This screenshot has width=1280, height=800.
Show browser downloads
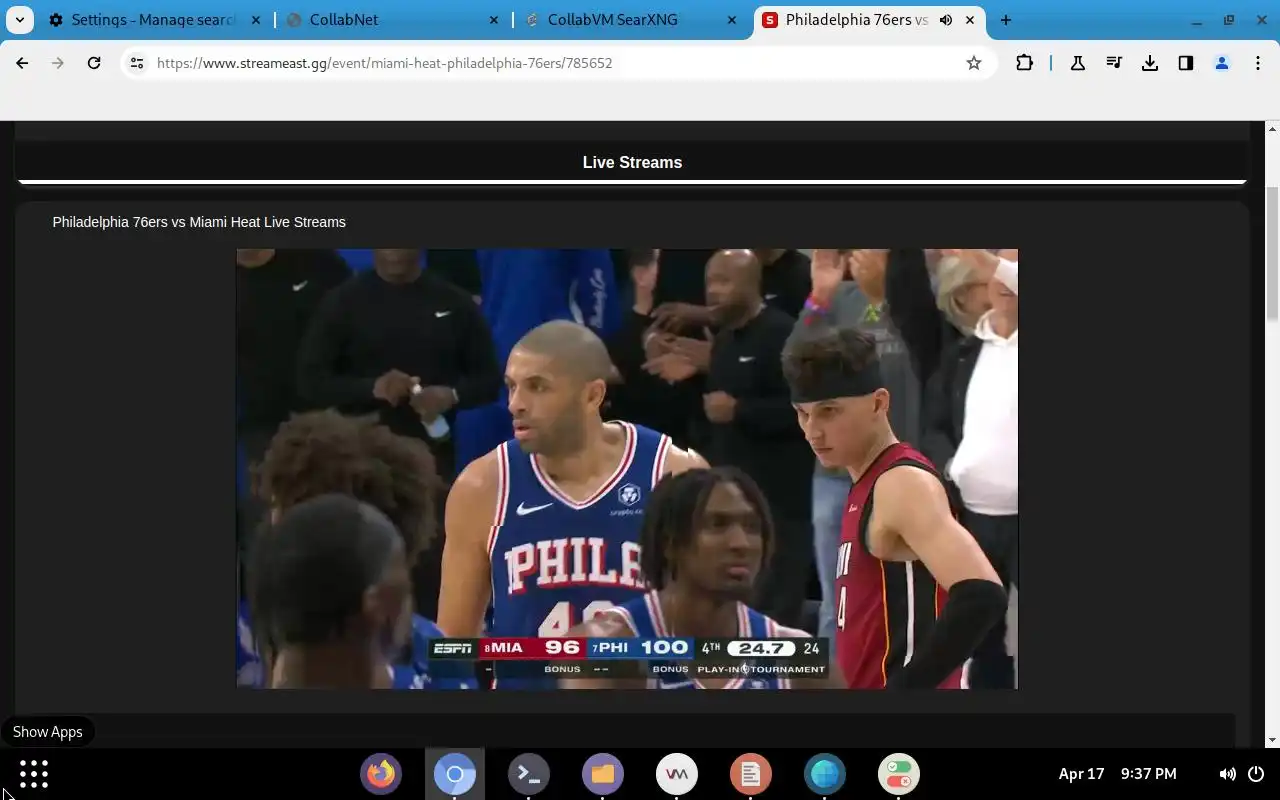[x=1150, y=63]
